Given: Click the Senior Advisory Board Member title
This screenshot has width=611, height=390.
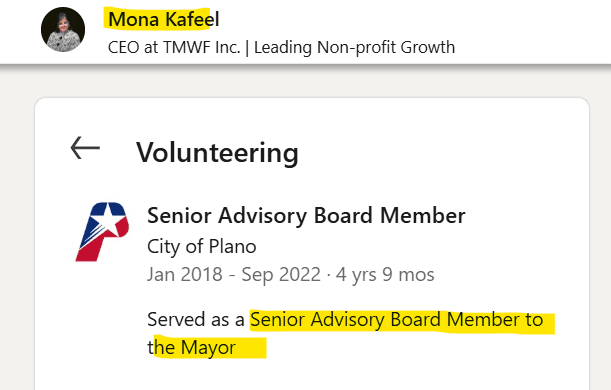Looking at the screenshot, I should (306, 215).
